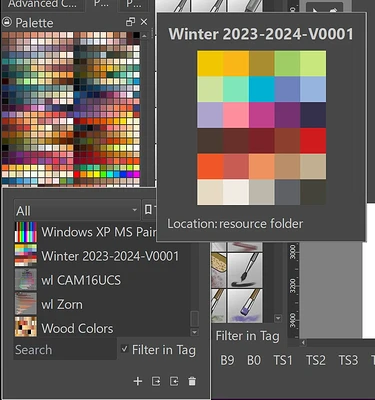Pick the black swatch in palette top row
This screenshot has height=400, width=375.
136,35
